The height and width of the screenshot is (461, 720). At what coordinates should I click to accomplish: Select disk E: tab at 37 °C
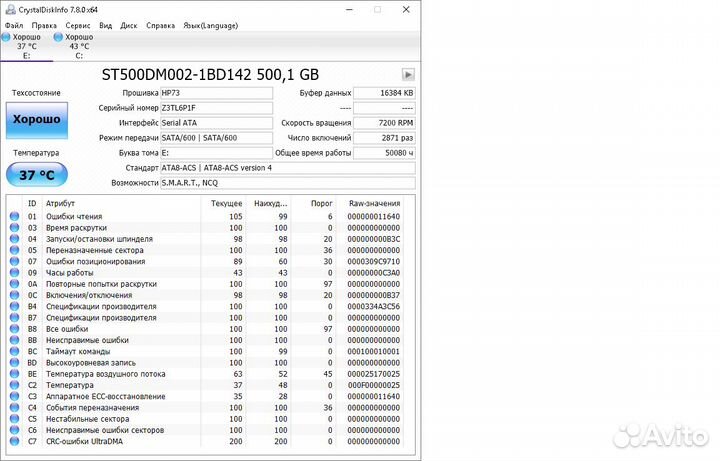pos(26,46)
